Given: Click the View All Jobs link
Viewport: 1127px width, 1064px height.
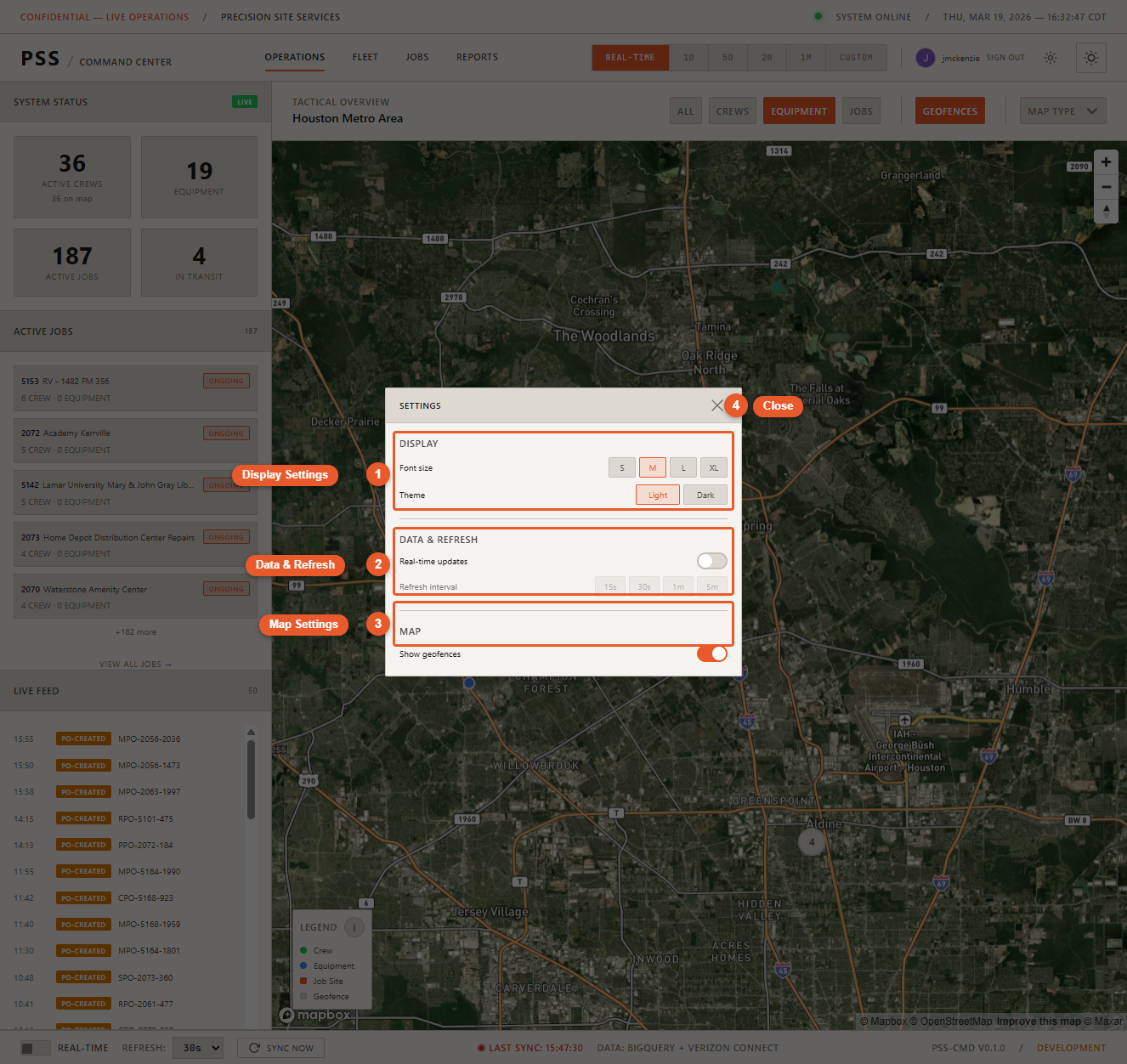Looking at the screenshot, I should (135, 664).
